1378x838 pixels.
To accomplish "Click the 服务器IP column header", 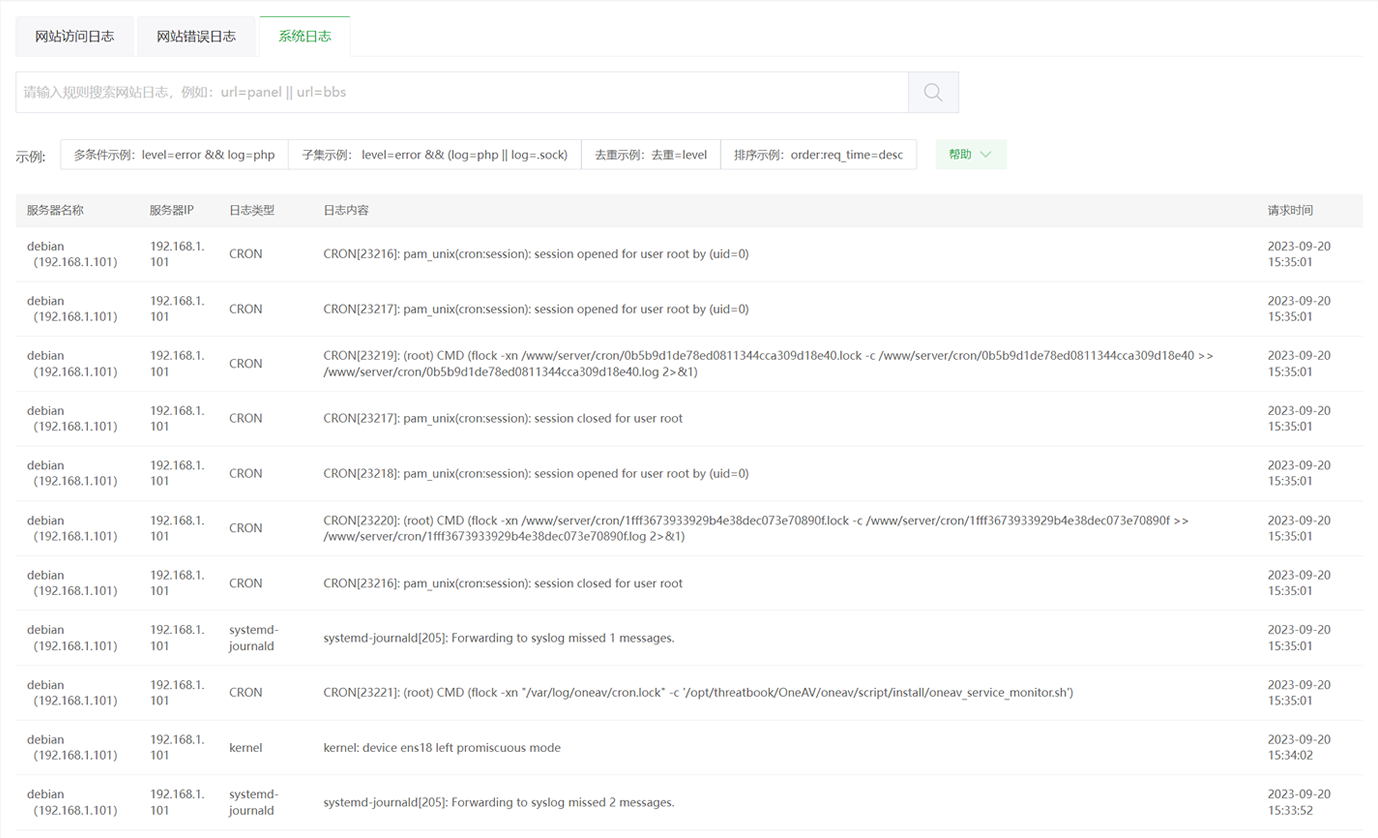I will pyautogui.click(x=171, y=211).
